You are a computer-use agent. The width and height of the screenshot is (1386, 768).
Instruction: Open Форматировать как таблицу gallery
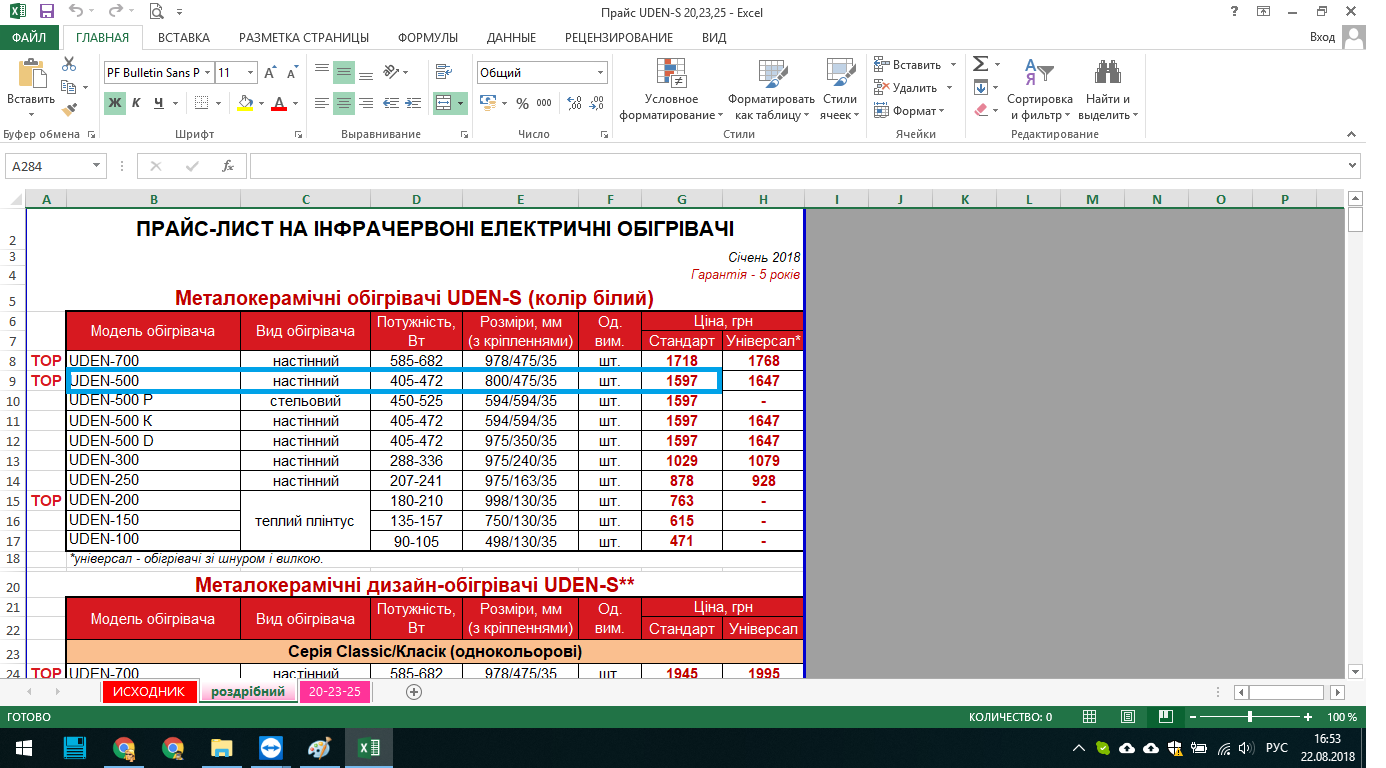pos(771,89)
